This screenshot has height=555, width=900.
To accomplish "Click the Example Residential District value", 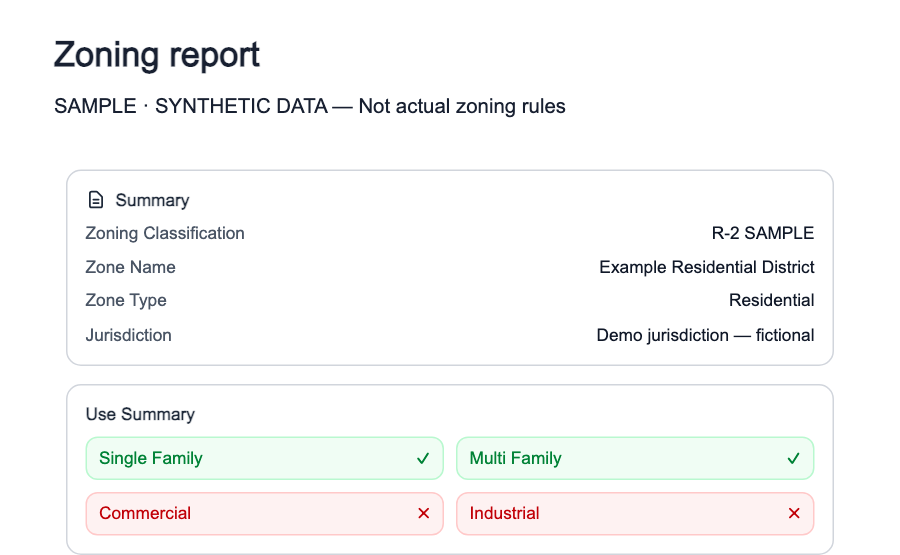I will click(x=707, y=267).
